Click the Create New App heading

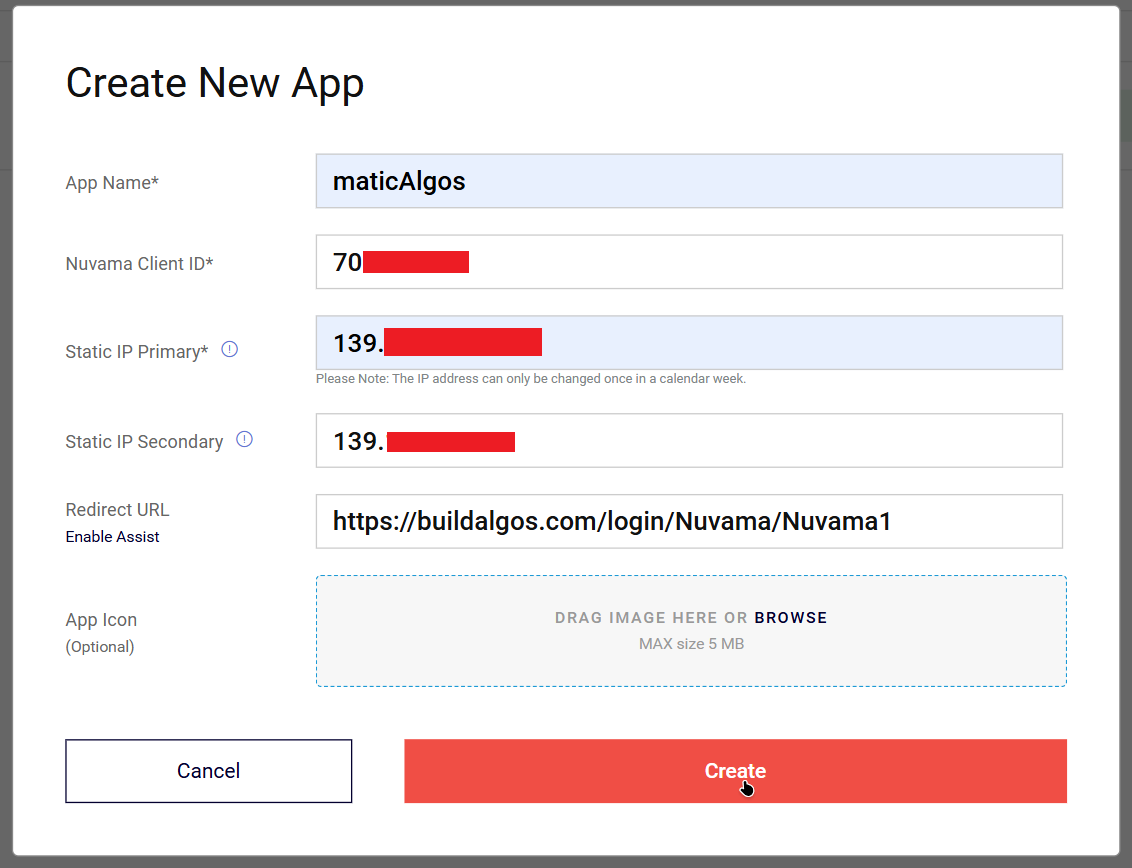point(215,83)
